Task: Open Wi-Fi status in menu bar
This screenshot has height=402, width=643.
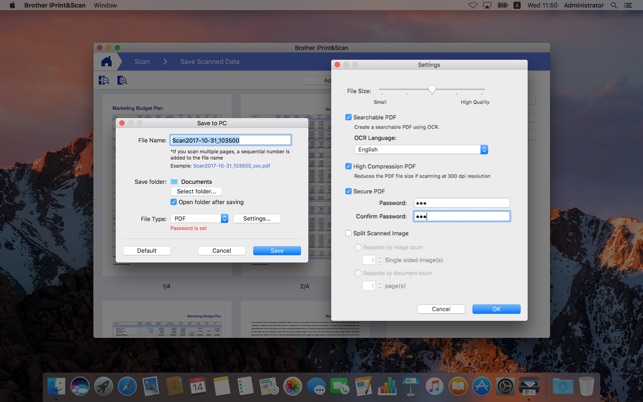Action: click(x=473, y=5)
